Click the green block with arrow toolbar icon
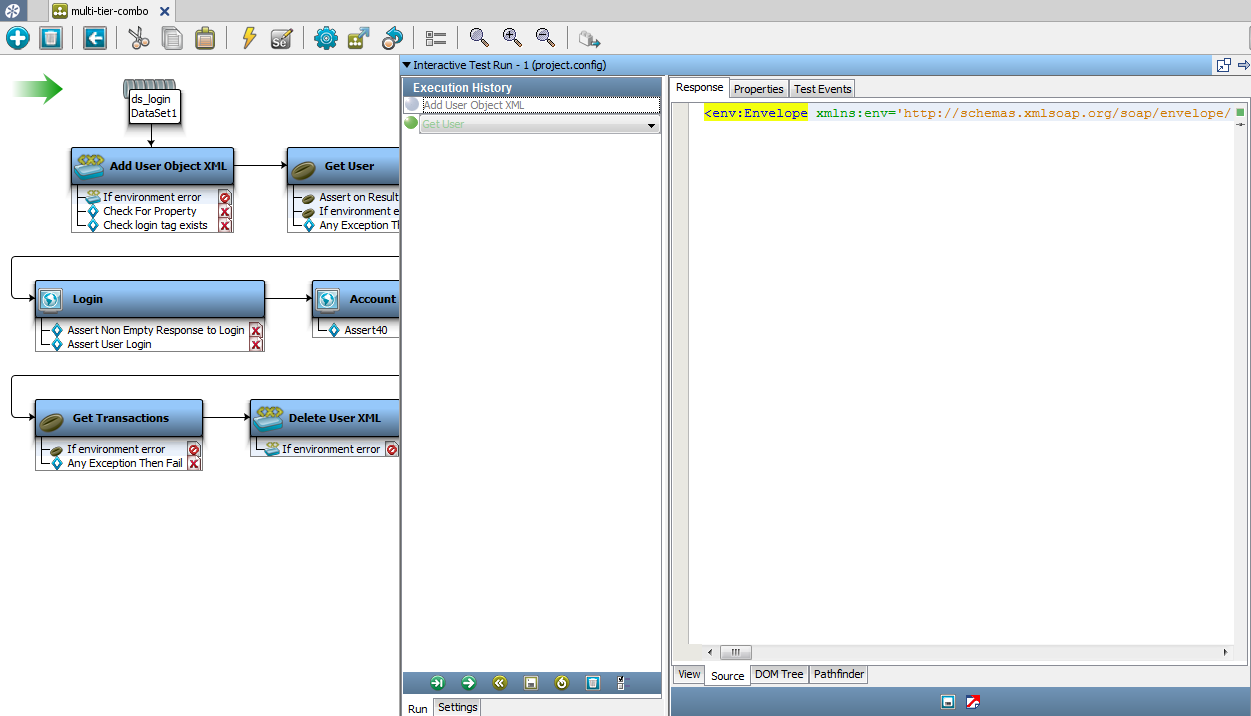 pyautogui.click(x=359, y=38)
